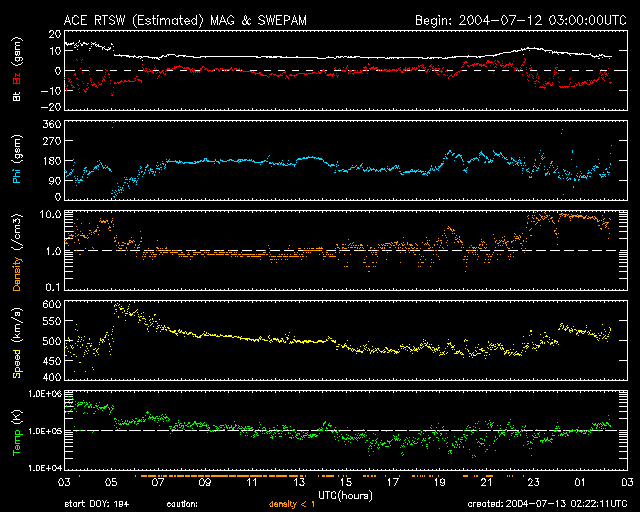The width and height of the screenshot is (640, 512).
Task: Click the 'caution:' label
Action: pos(182,504)
